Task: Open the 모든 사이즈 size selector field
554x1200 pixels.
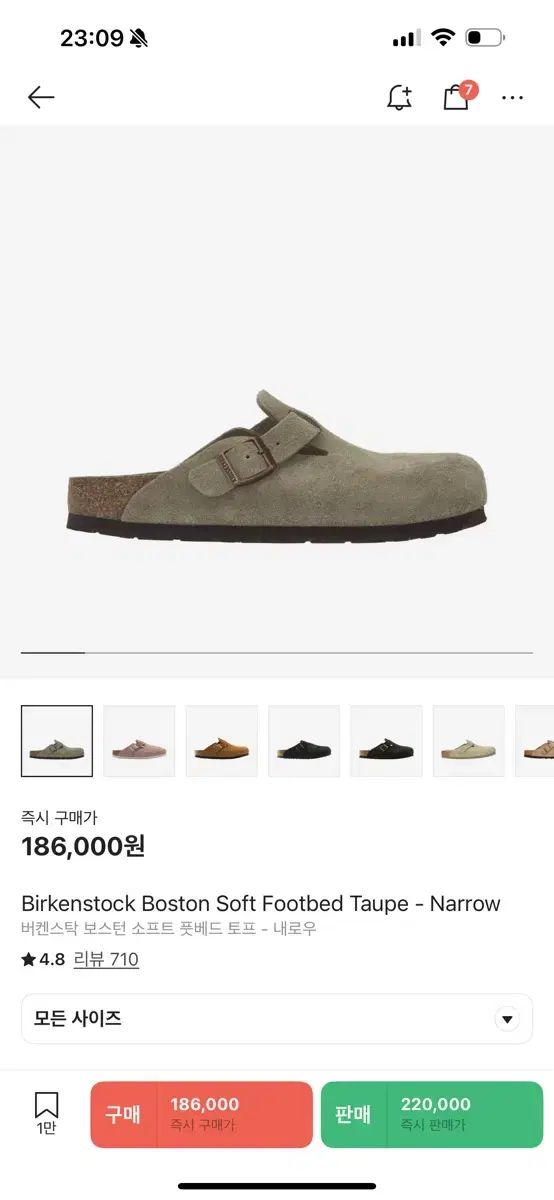Action: [277, 1019]
